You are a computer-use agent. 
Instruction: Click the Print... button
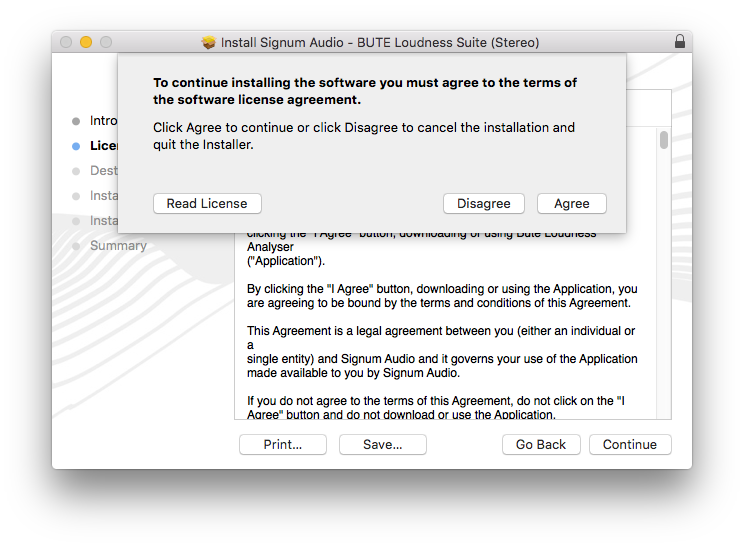(x=283, y=445)
